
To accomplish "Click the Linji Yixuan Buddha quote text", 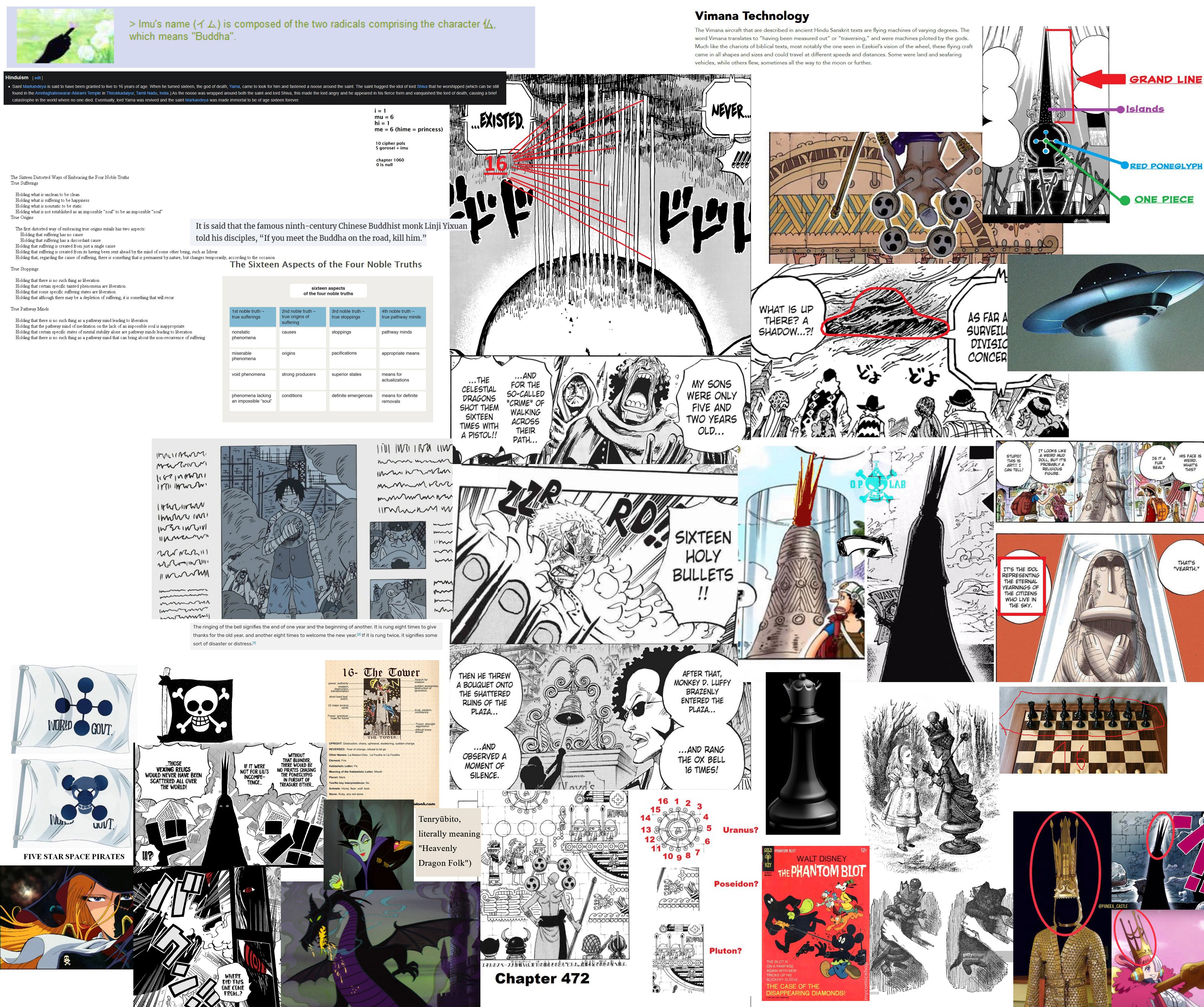I will click(331, 232).
